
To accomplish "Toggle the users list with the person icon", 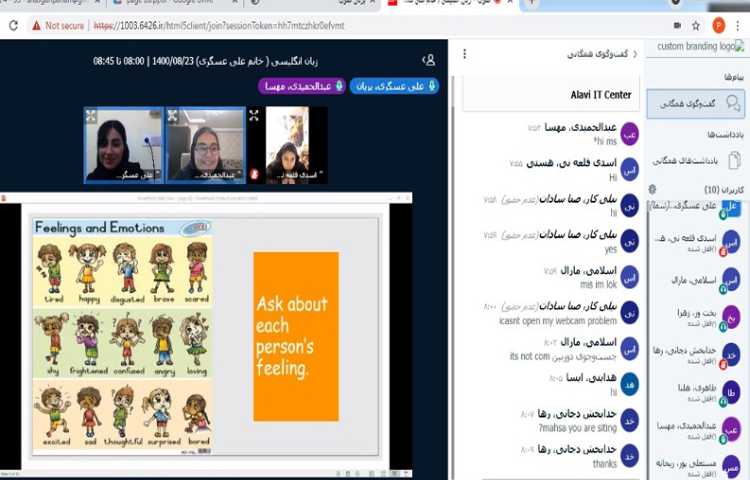I will click(429, 60).
